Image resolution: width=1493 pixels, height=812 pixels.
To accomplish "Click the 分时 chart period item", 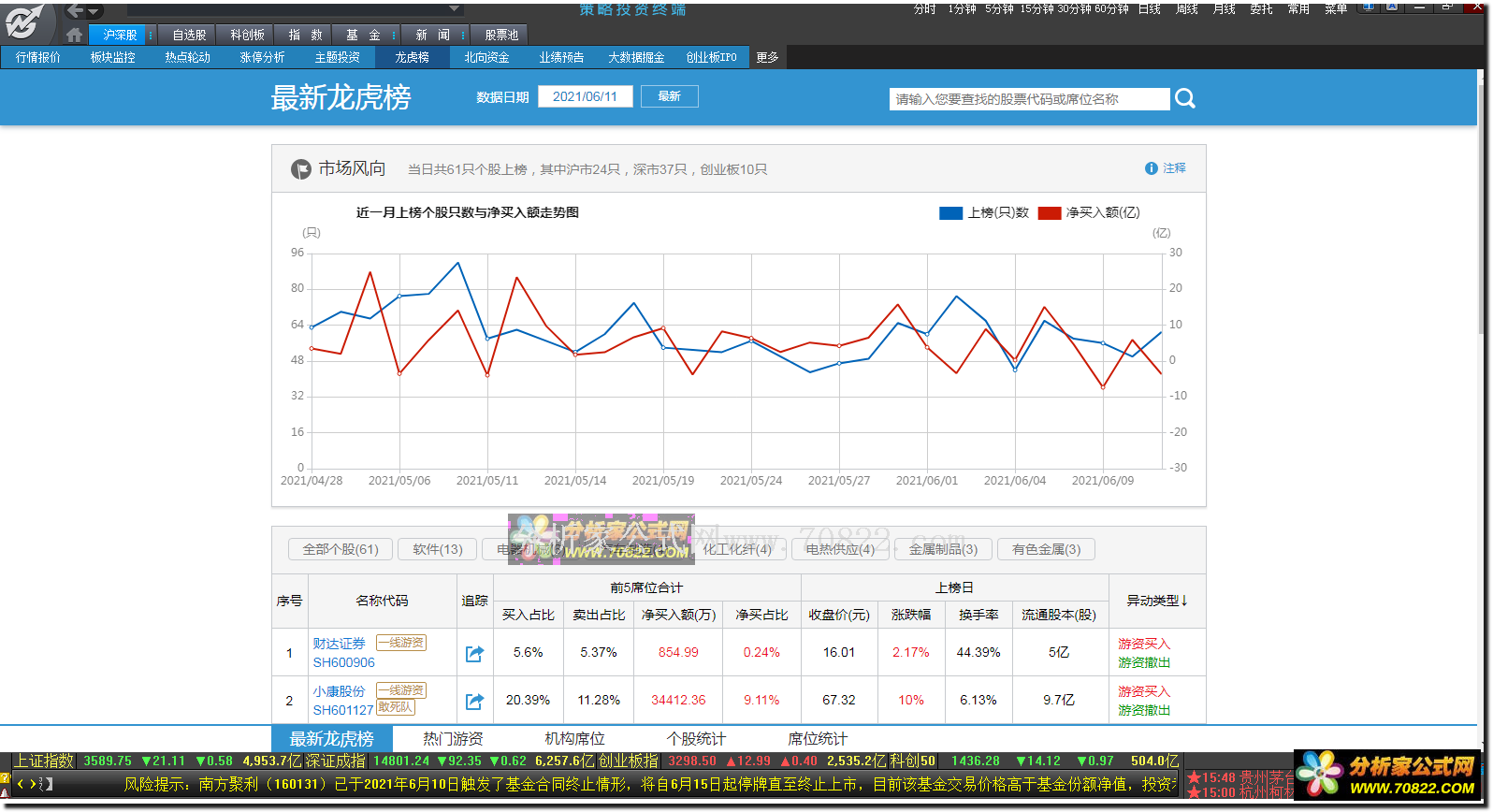I will [x=924, y=8].
